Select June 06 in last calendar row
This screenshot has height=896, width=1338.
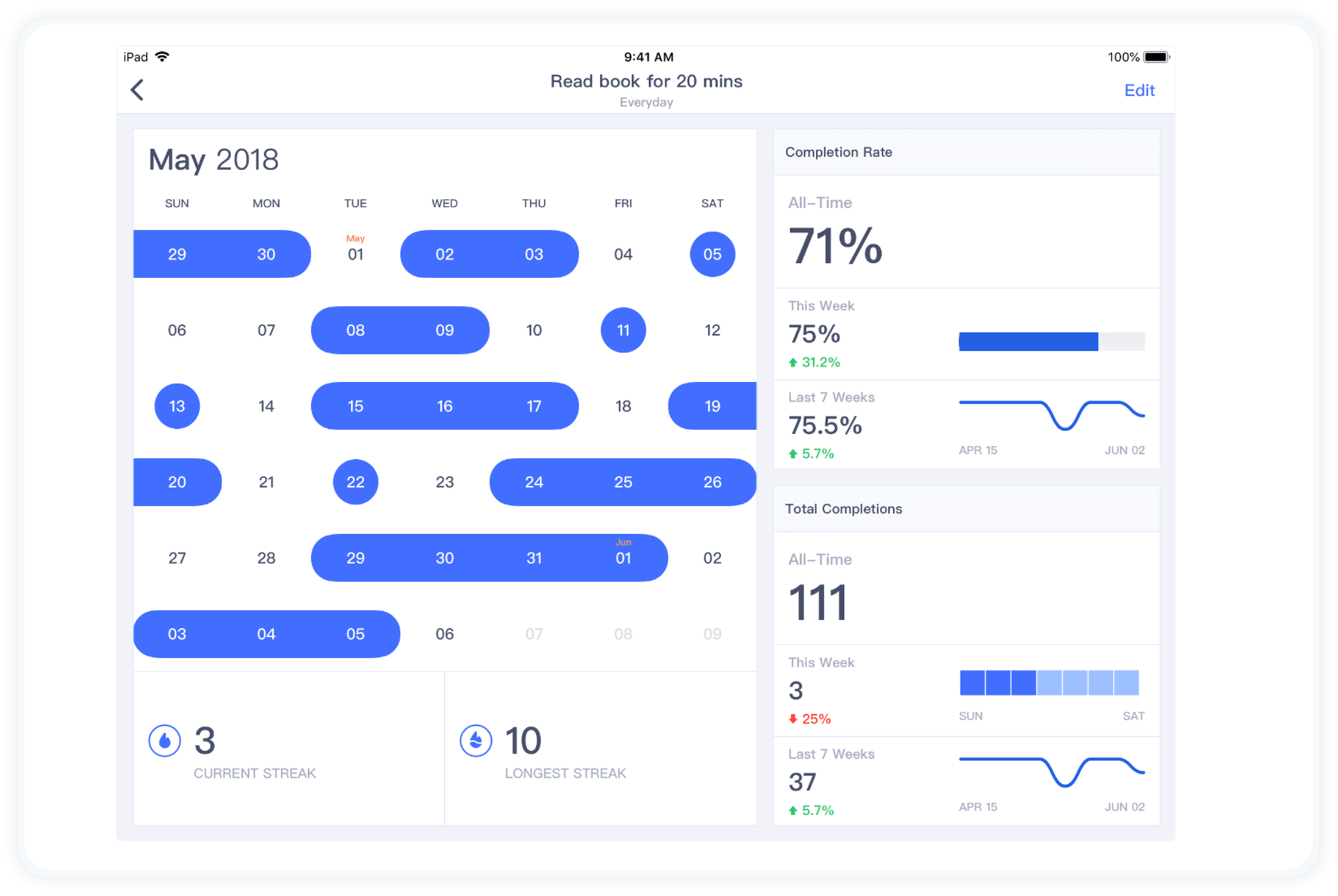[x=445, y=634]
